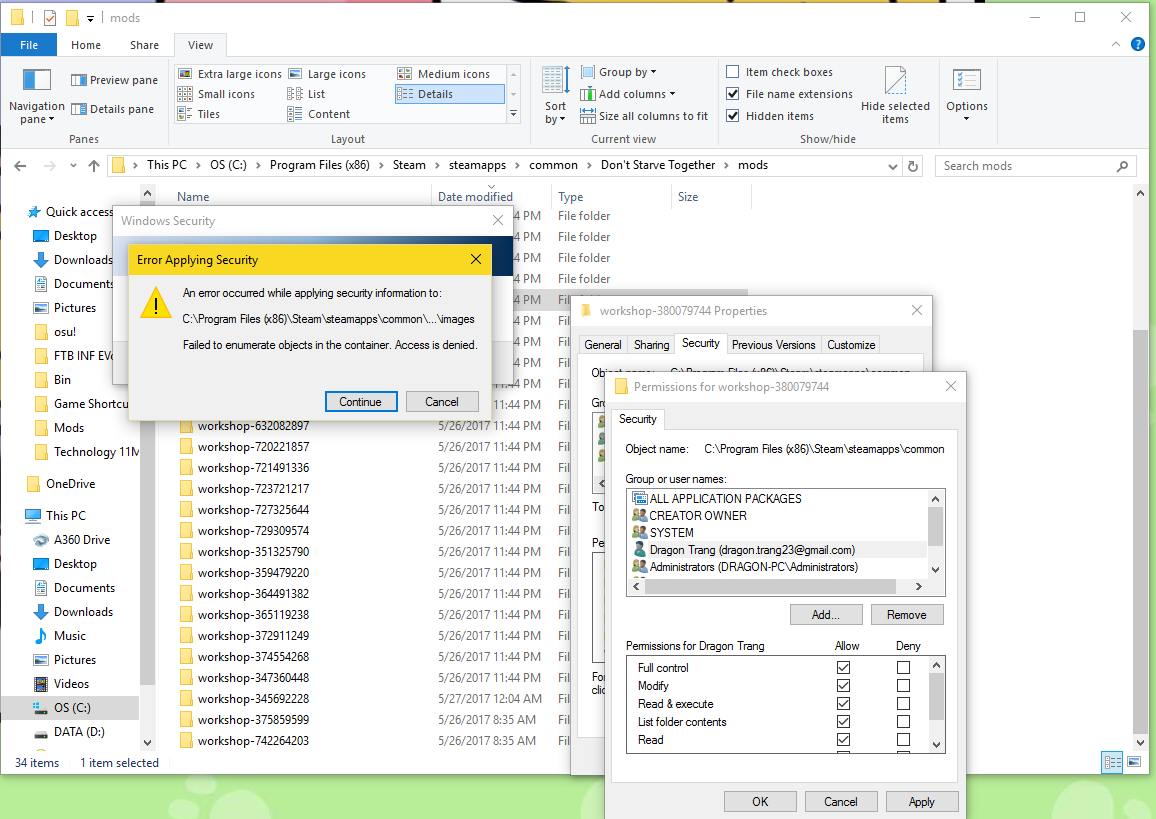Expand the layout gallery more arrow
Viewport: 1156px width, 819px height.
tap(513, 114)
